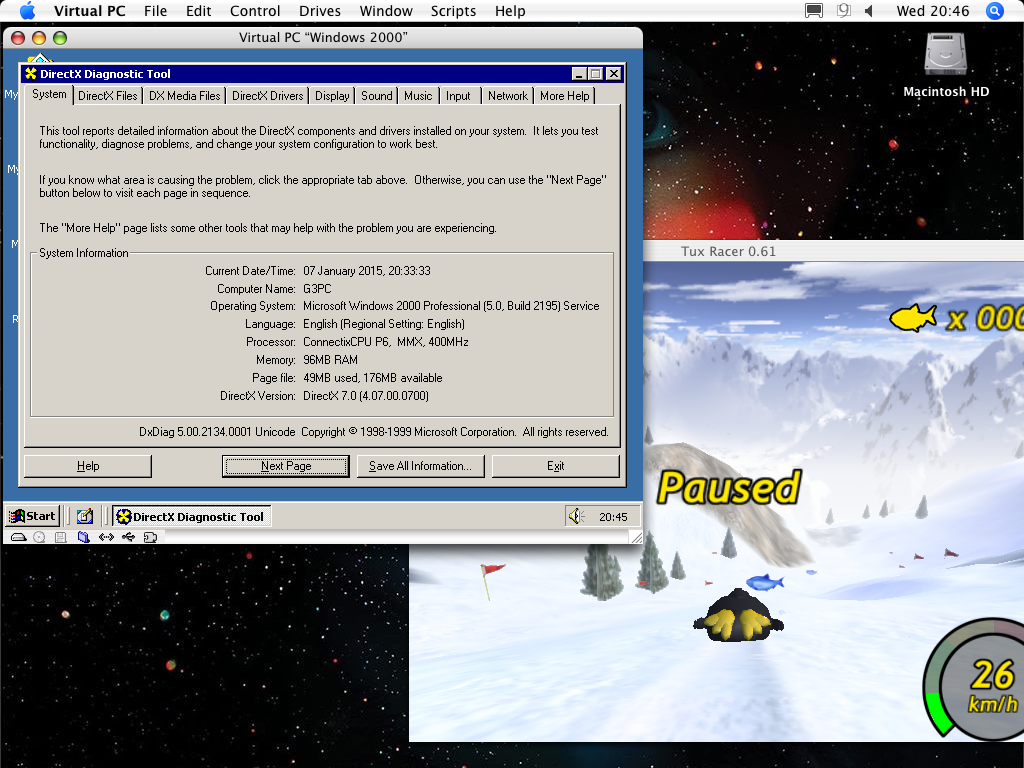Click the 96MB RAM memory value
Image resolution: width=1024 pixels, height=768 pixels.
pyautogui.click(x=330, y=360)
